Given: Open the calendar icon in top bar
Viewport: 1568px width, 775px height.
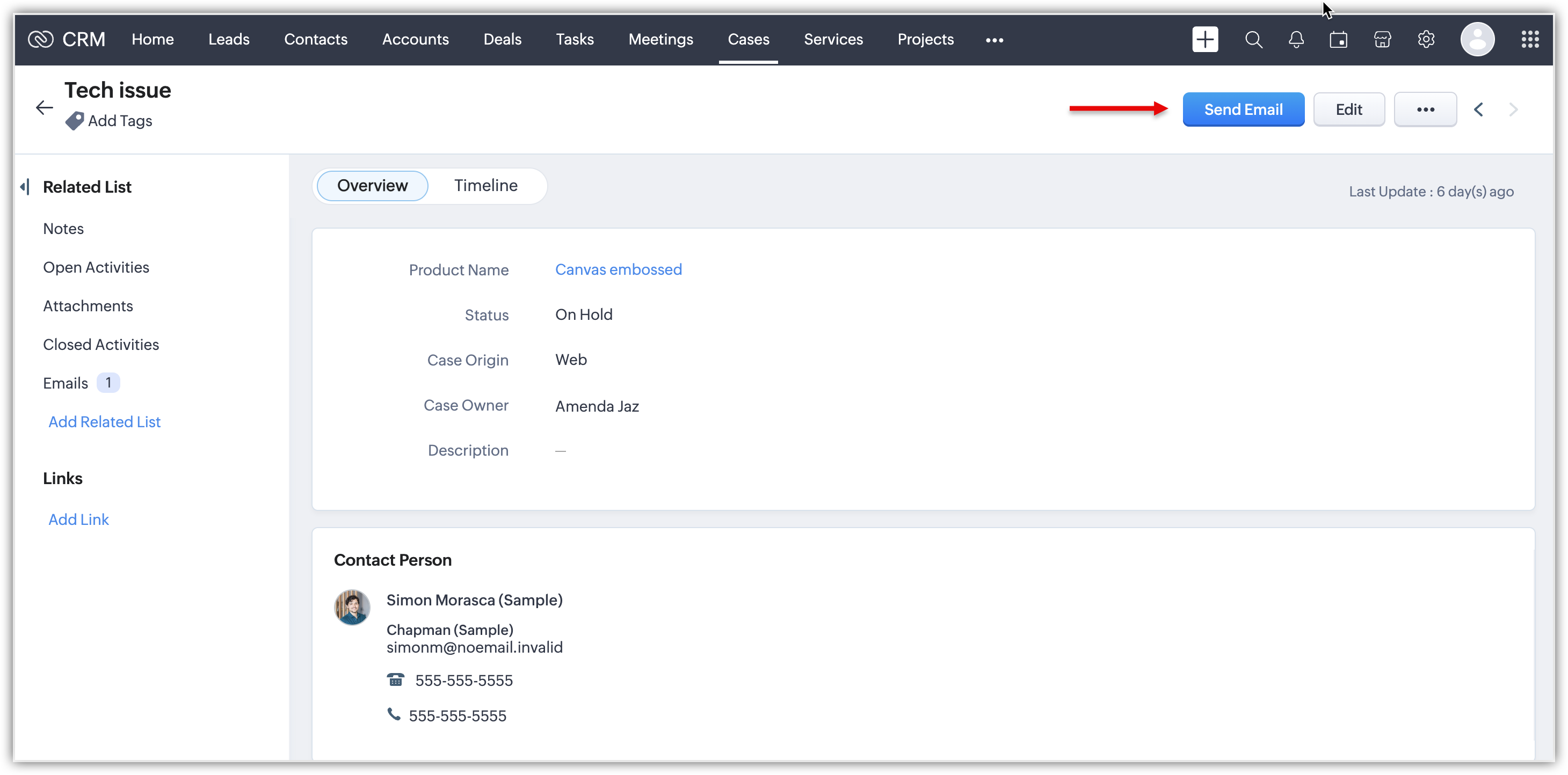Looking at the screenshot, I should click(1339, 40).
